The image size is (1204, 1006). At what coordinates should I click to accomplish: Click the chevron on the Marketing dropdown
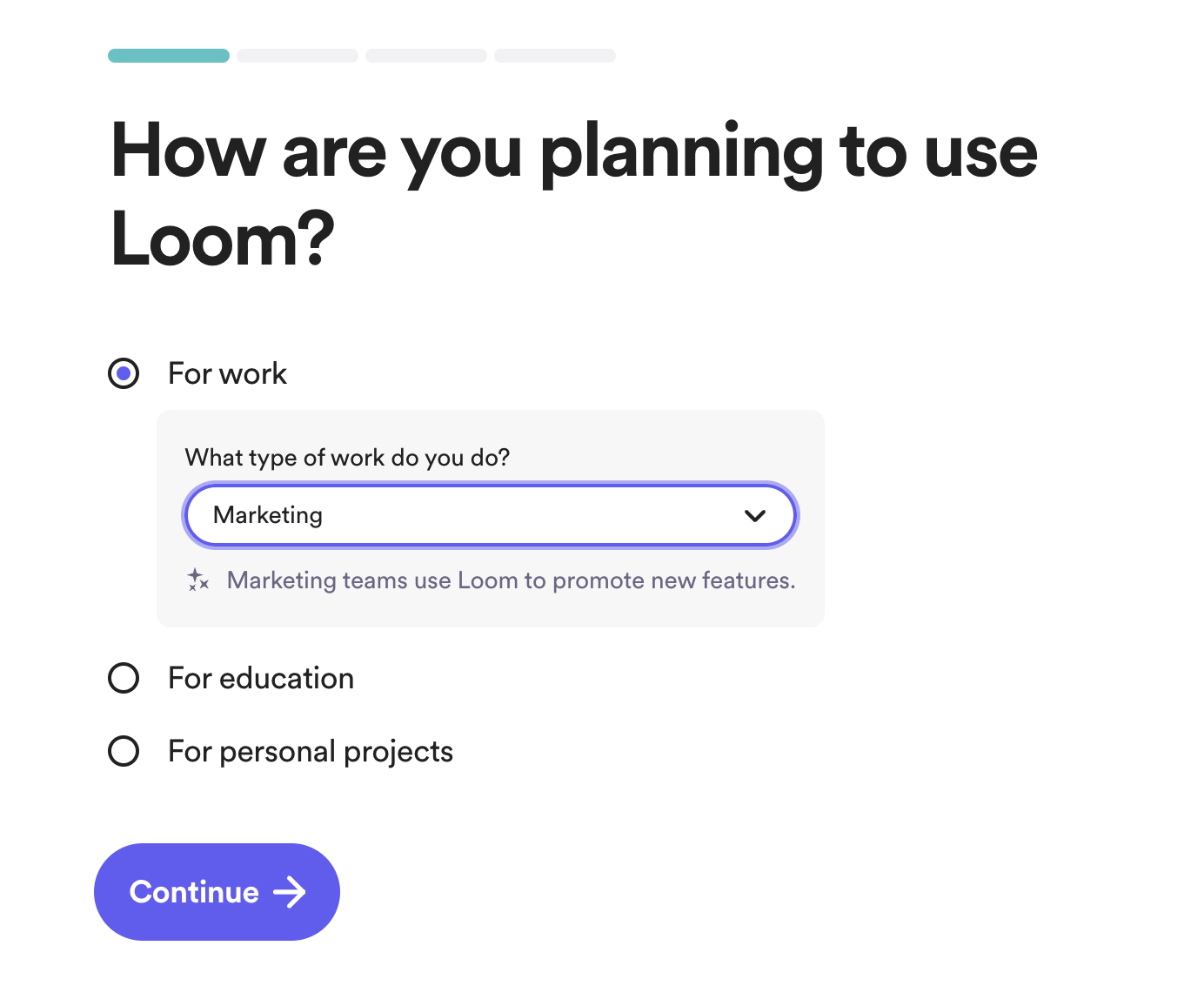pos(755,515)
